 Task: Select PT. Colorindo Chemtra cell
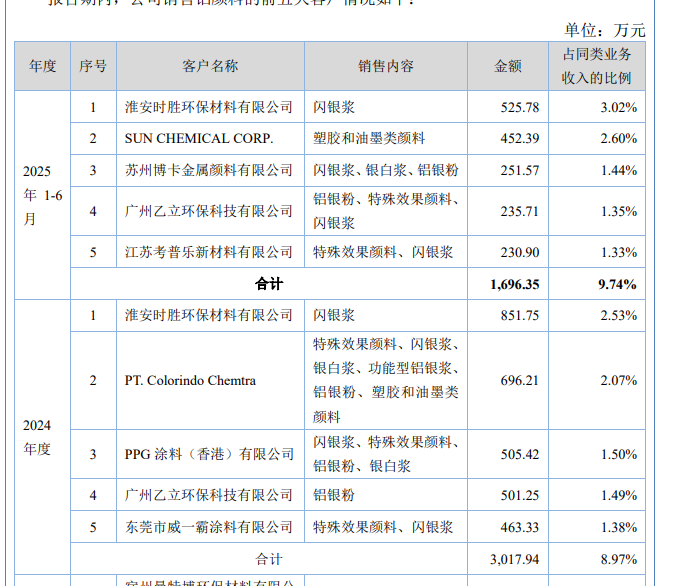coord(210,380)
